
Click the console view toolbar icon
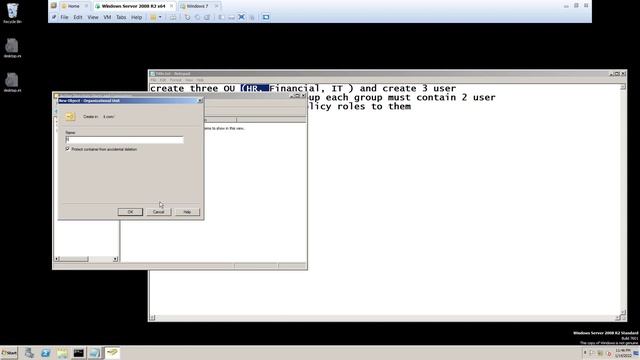[266, 17]
